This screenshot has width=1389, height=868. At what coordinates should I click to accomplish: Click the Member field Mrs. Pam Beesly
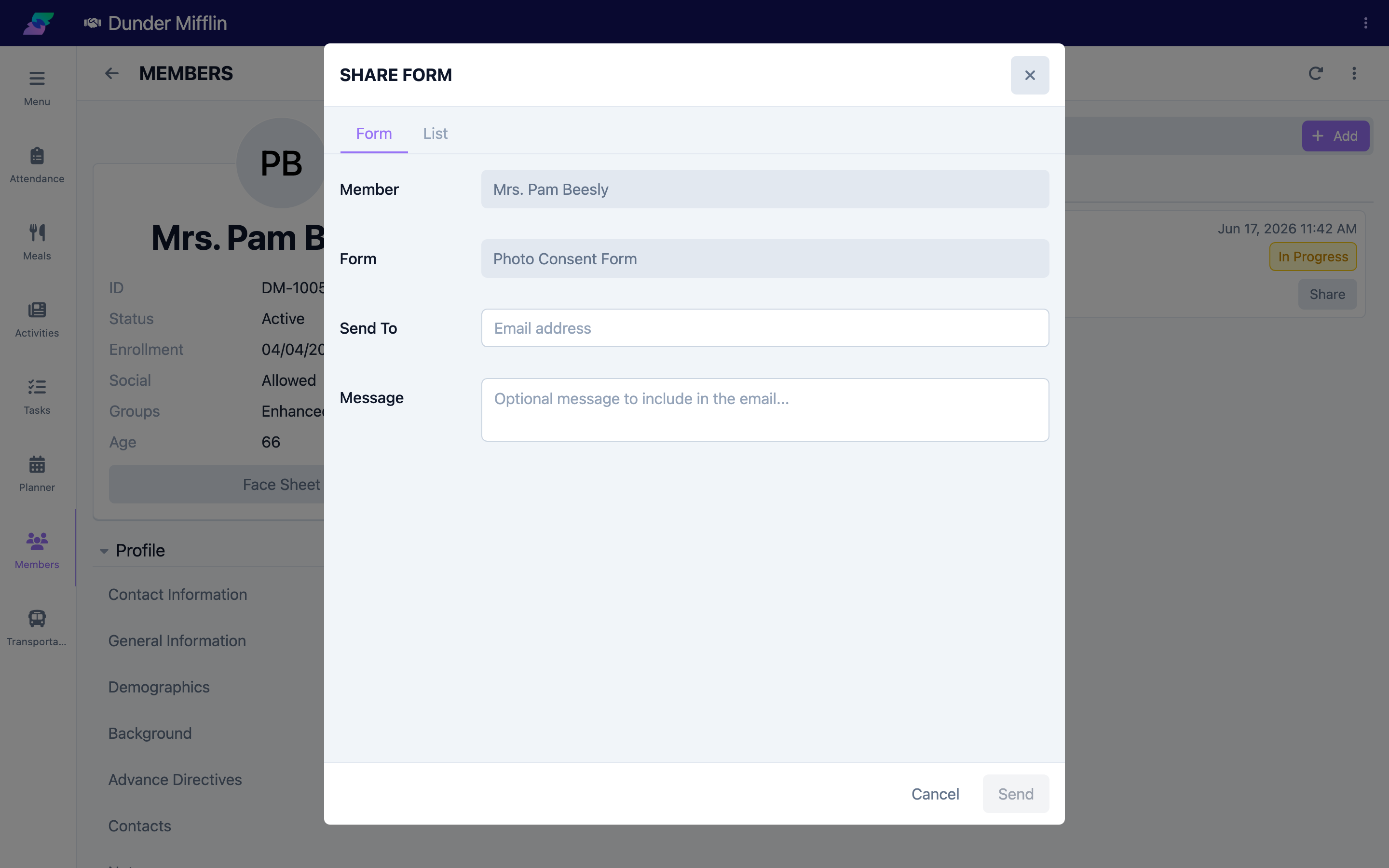[x=764, y=189]
